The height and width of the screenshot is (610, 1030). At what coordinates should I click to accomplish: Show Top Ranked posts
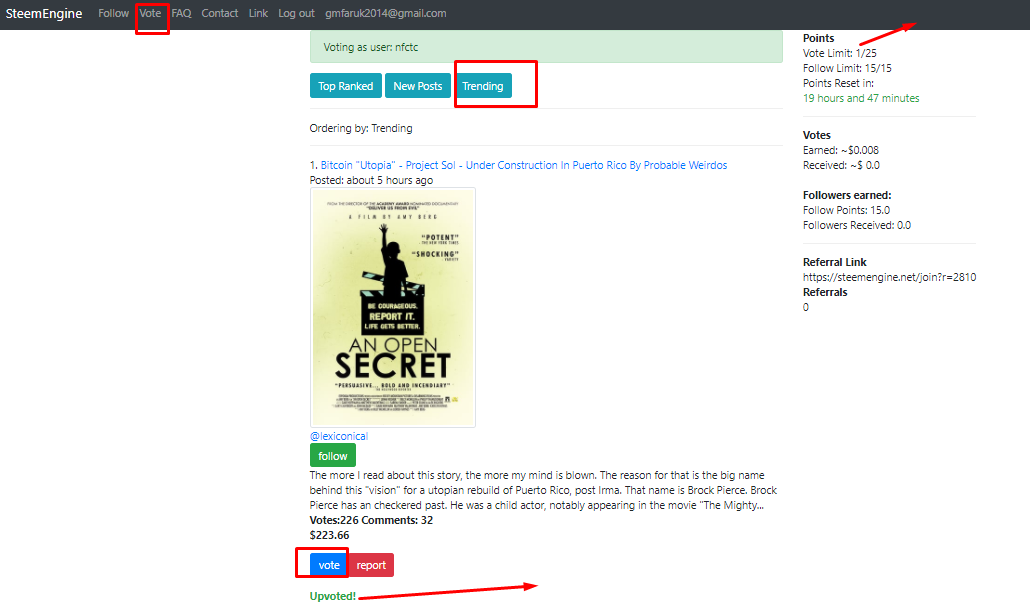point(346,86)
